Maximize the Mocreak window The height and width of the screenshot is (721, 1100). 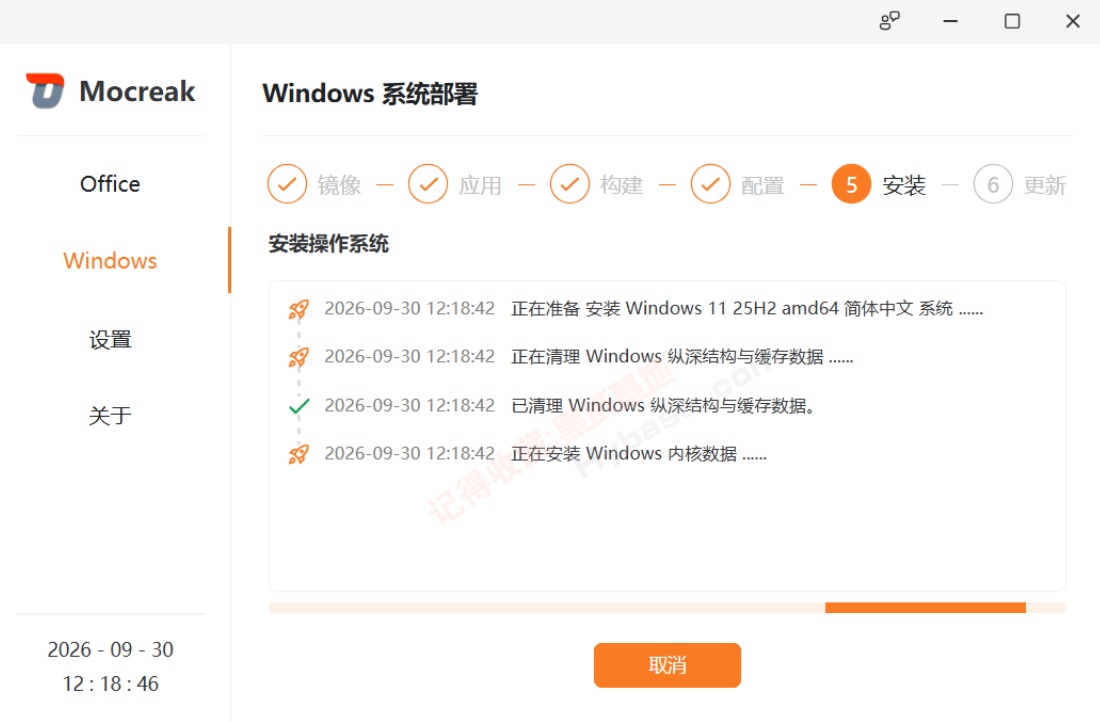tap(1012, 21)
